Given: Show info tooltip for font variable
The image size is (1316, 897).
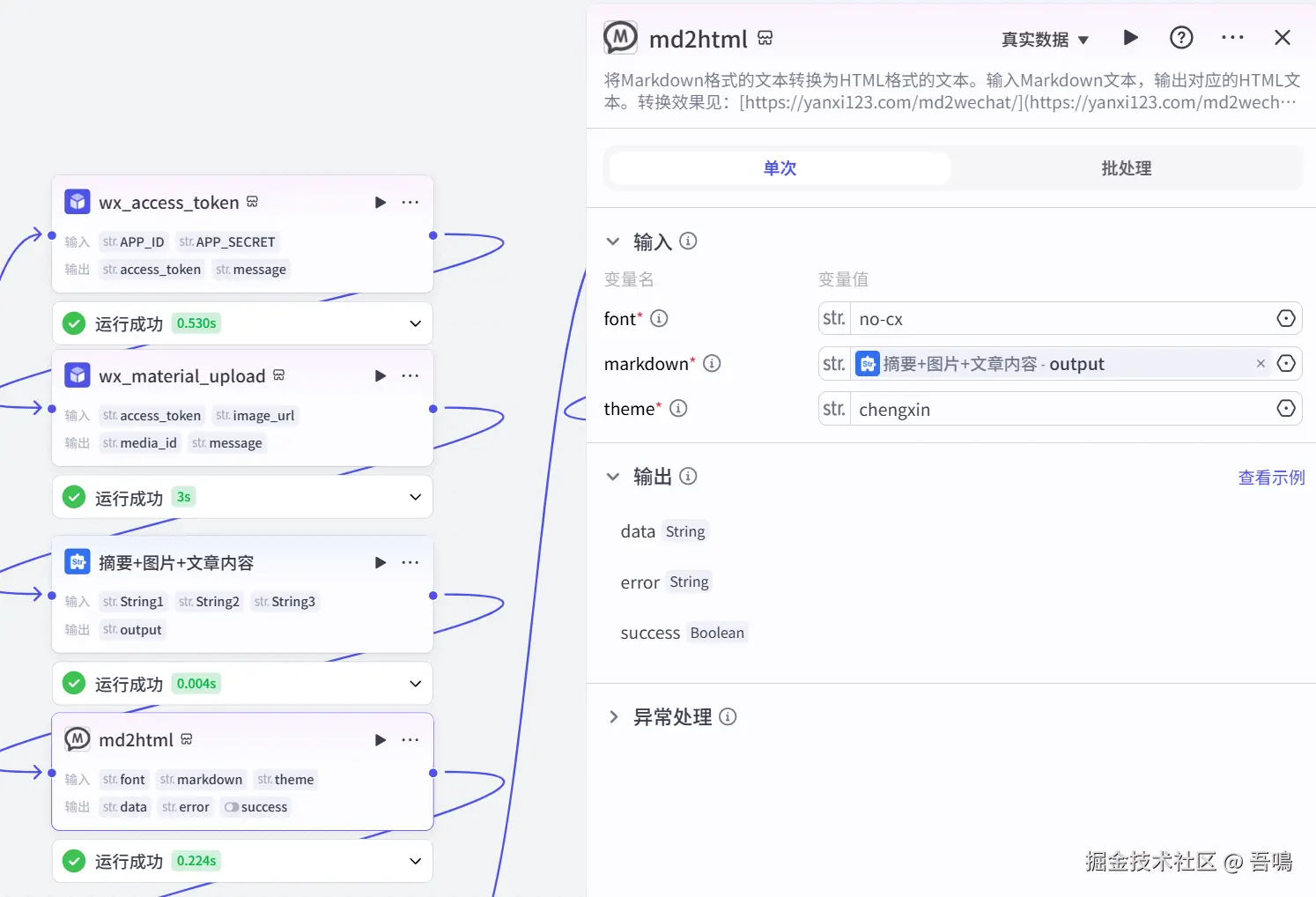Looking at the screenshot, I should click(x=659, y=318).
